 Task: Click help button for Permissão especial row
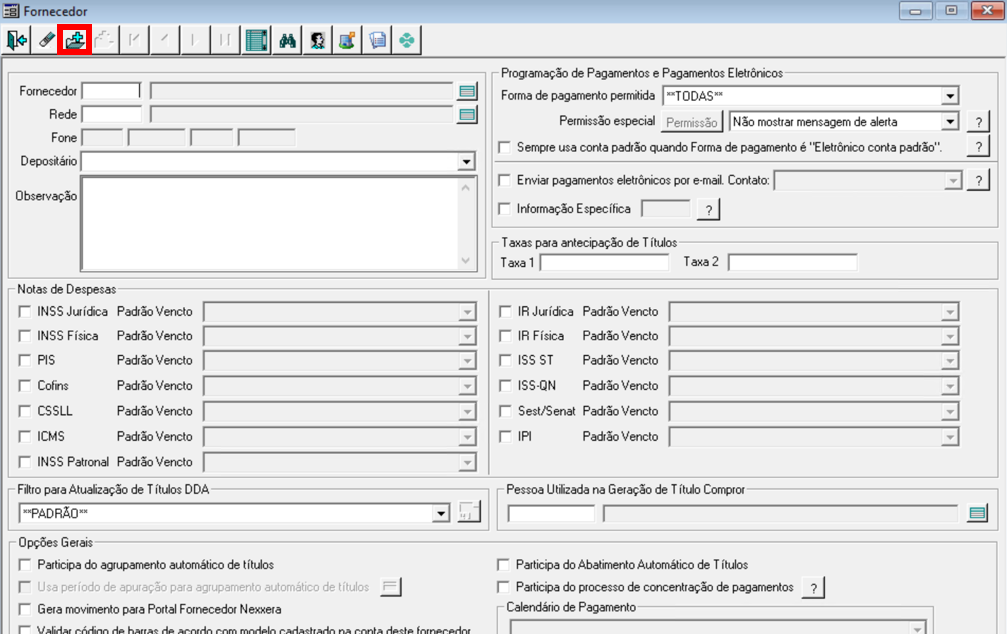pos(978,122)
